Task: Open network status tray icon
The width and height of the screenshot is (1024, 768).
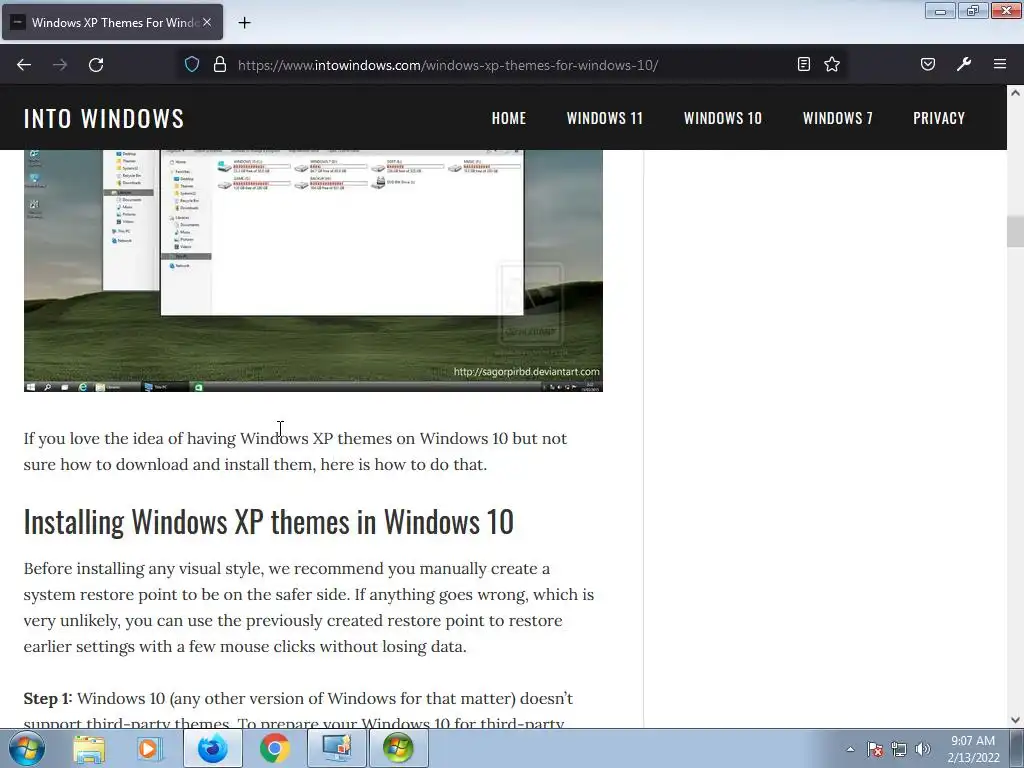Action: (x=899, y=749)
